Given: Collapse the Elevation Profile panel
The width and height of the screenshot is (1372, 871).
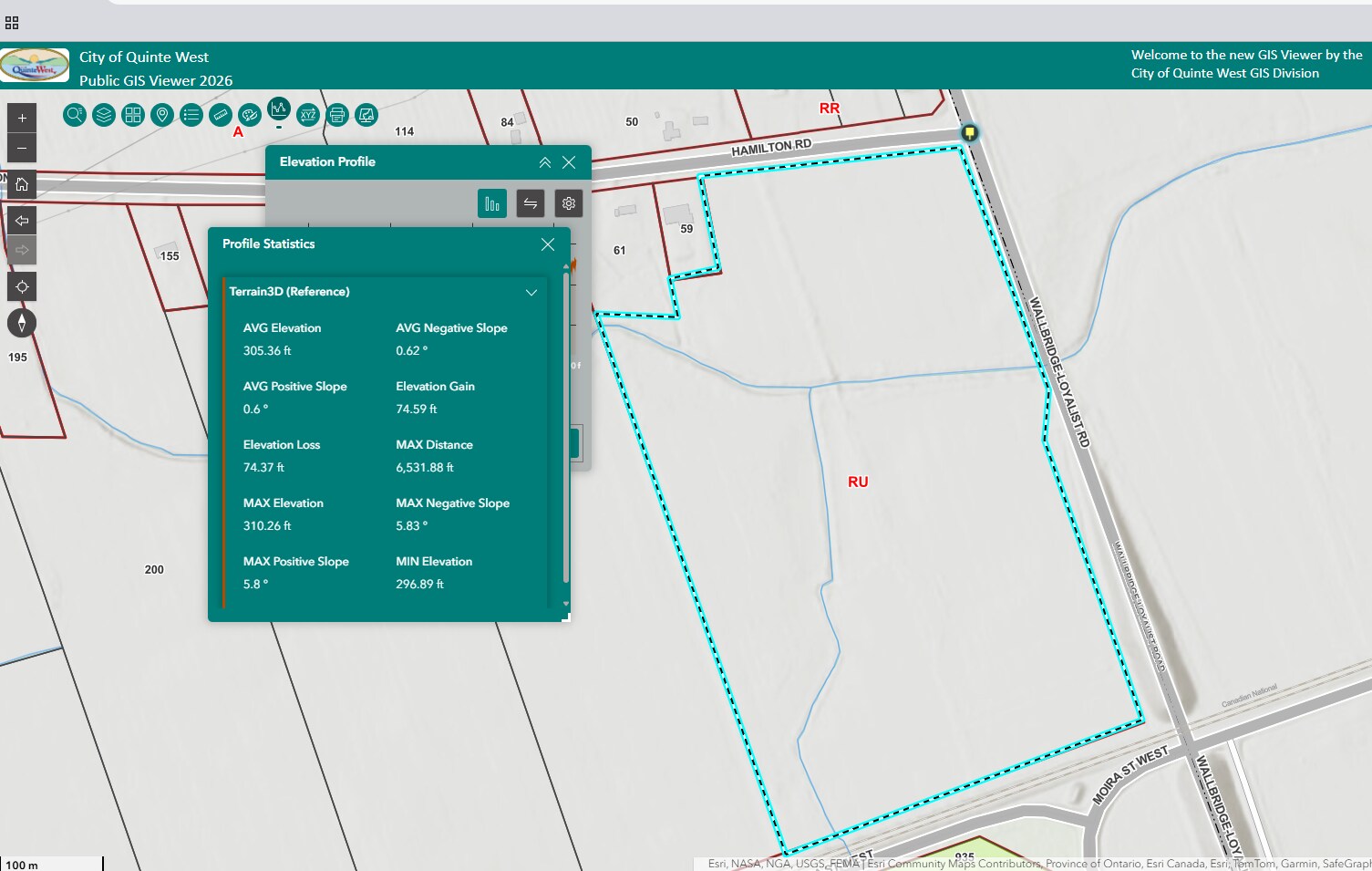Looking at the screenshot, I should [545, 162].
